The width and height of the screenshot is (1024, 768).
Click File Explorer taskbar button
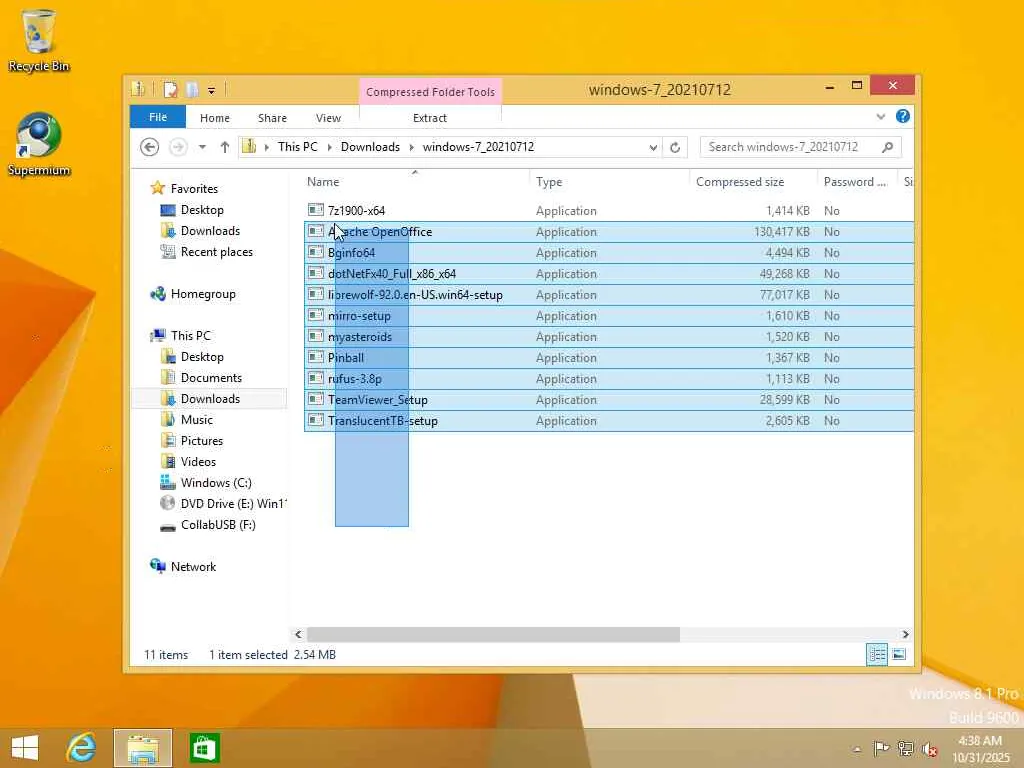tap(143, 748)
